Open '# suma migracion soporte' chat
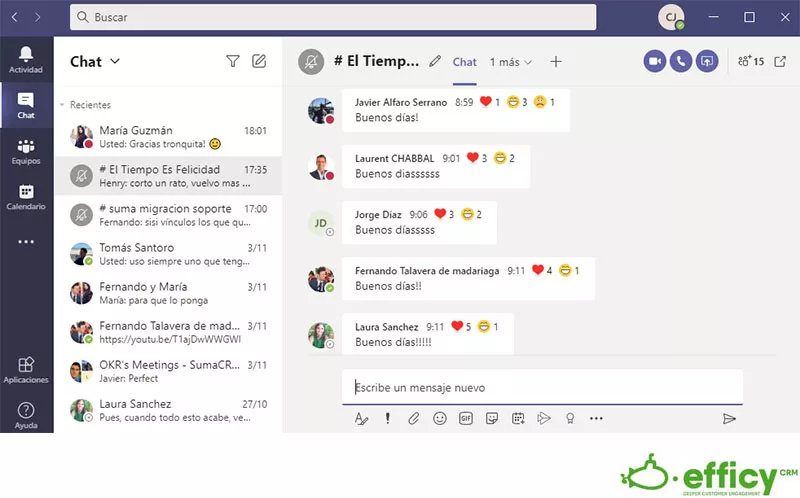The width and height of the screenshot is (800, 498). (168, 215)
